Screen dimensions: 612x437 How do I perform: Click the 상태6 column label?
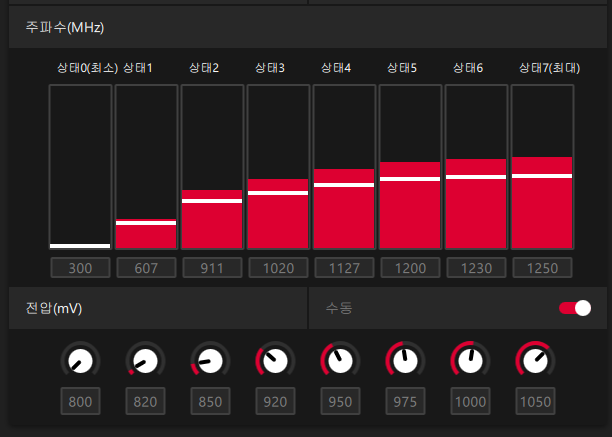[468, 68]
